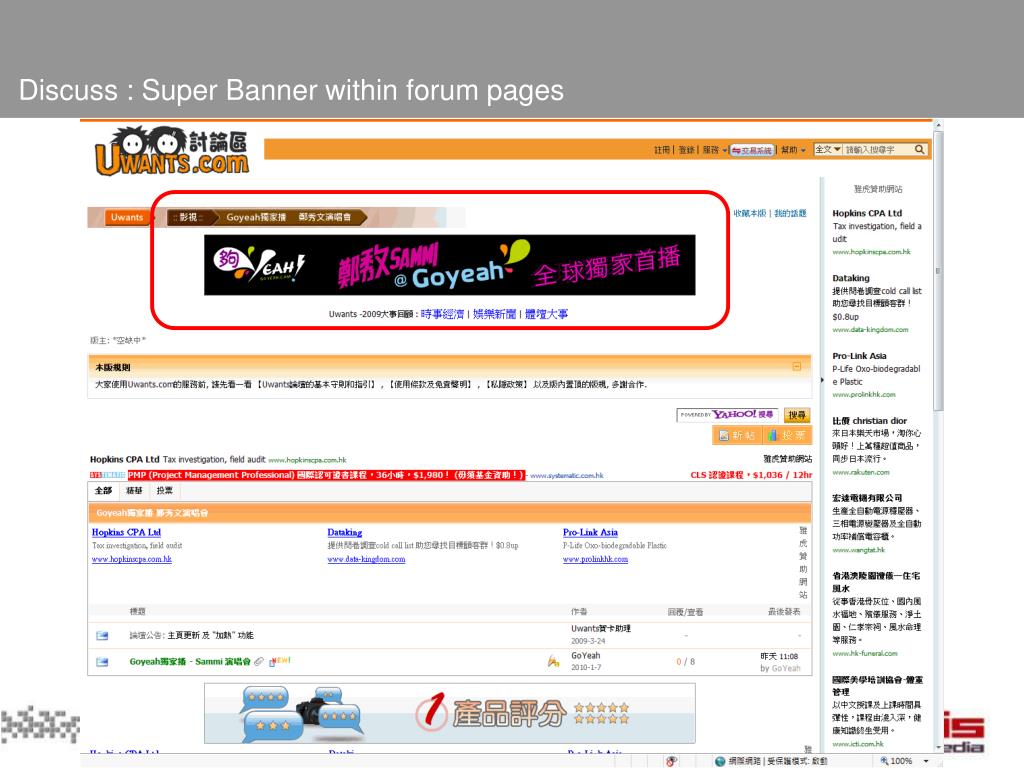Click the 登錄 login link
This screenshot has height=768, width=1024.
686,150
